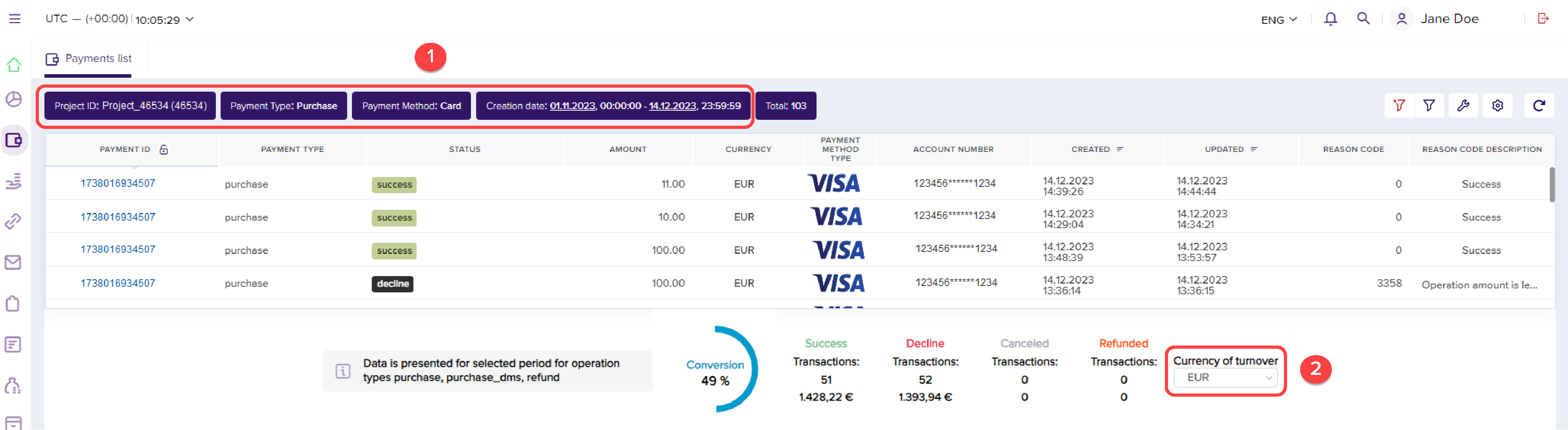
Task: Open the users group sidebar icon
Action: 13,385
